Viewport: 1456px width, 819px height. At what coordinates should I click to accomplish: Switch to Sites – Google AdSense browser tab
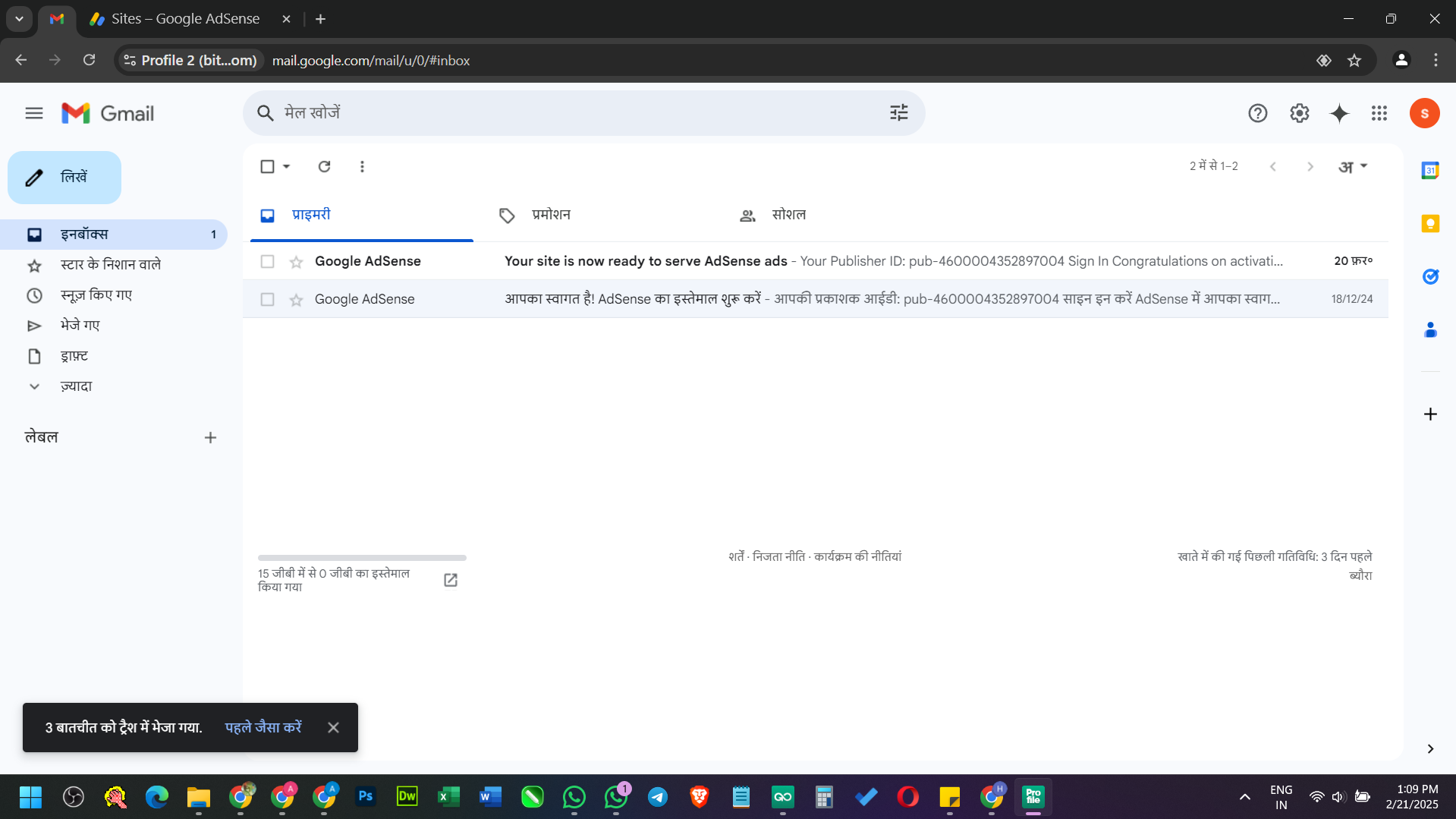(186, 19)
